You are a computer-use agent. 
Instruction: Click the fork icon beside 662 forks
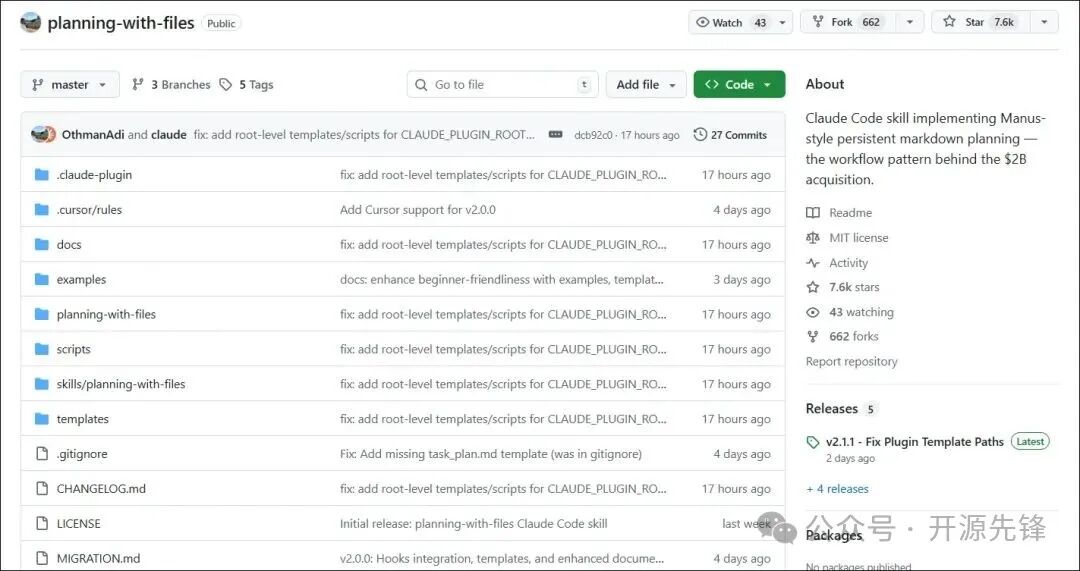coord(813,337)
